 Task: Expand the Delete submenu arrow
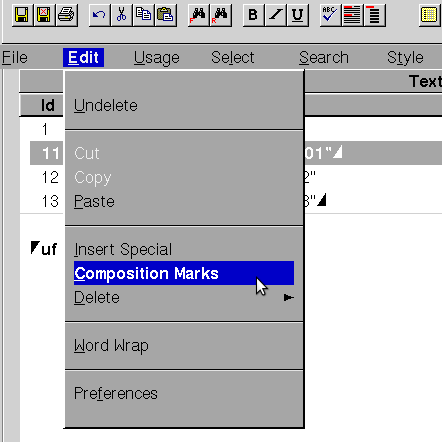[288, 298]
